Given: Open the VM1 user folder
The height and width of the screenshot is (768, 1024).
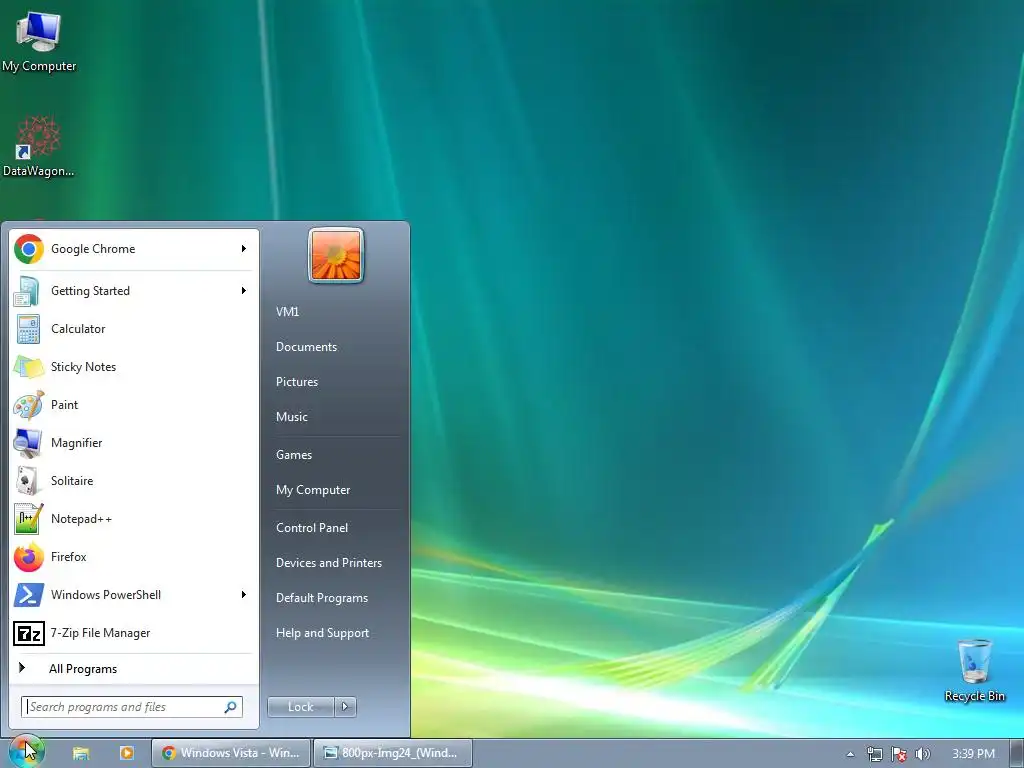Looking at the screenshot, I should [287, 312].
